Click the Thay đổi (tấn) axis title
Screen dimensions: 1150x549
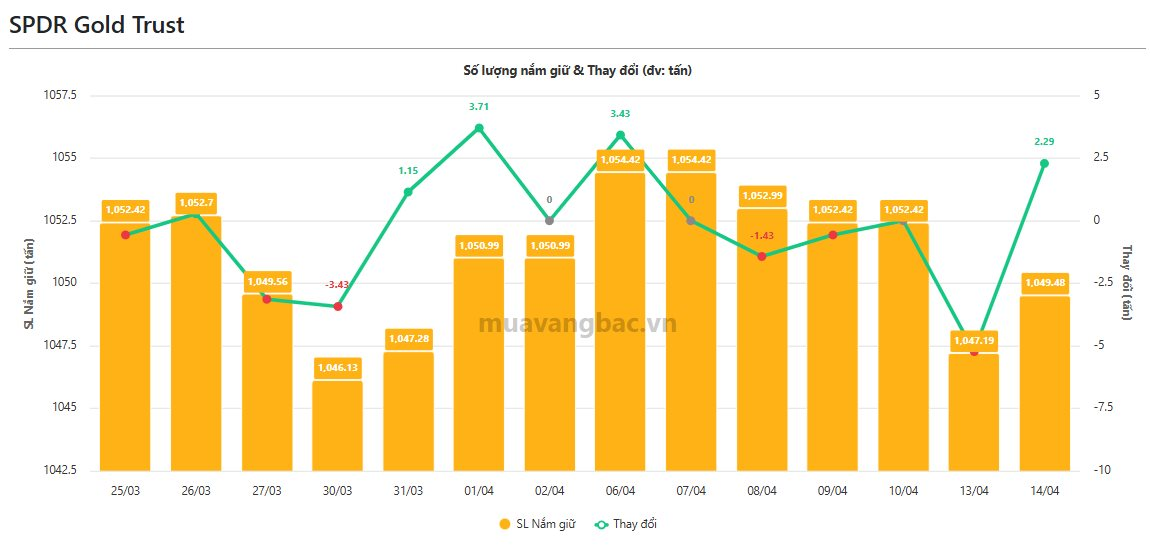pyautogui.click(x=1126, y=283)
